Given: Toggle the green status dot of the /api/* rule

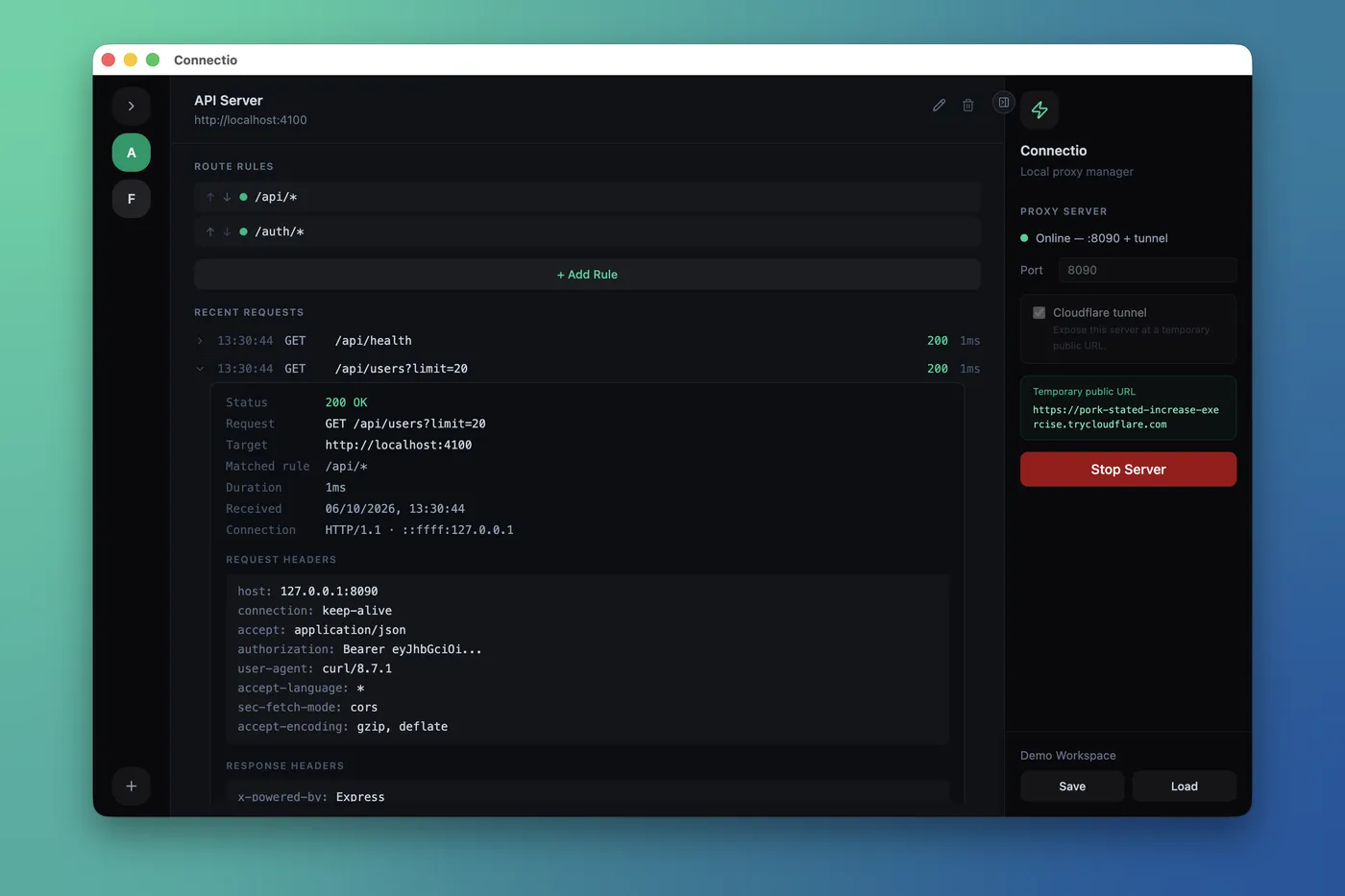Looking at the screenshot, I should 244,197.
